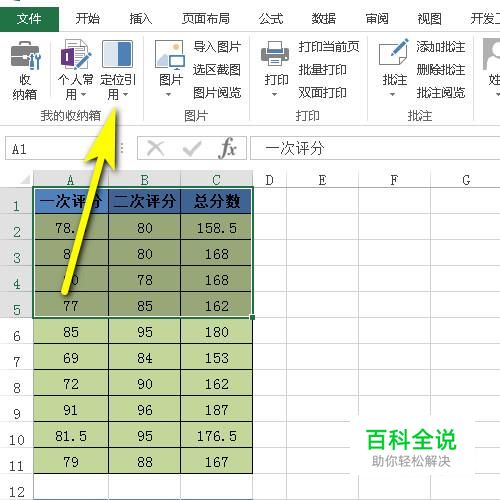Click 打印当前页 button
Image resolution: width=500 pixels, height=500 pixels.
(x=329, y=47)
